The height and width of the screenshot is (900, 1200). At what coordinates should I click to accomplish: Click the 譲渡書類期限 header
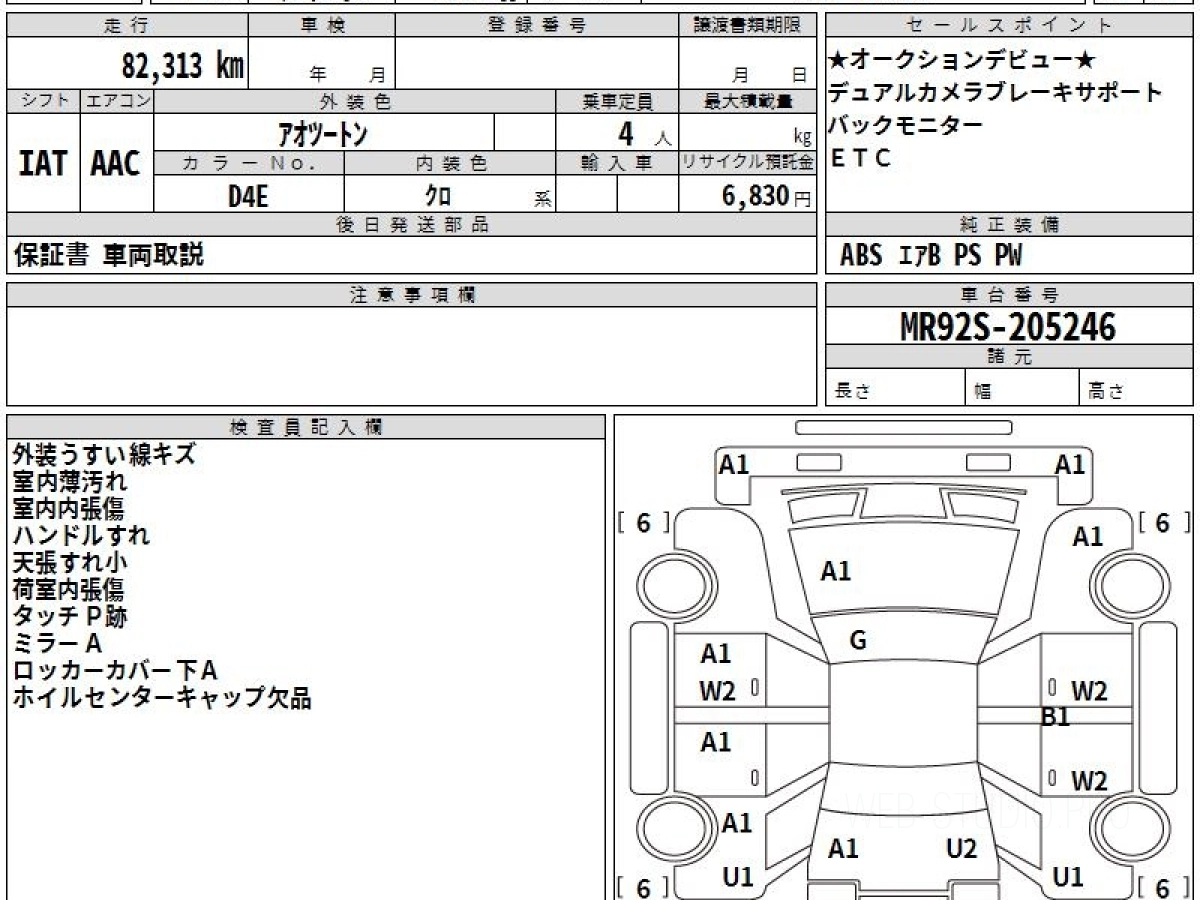pos(747,26)
